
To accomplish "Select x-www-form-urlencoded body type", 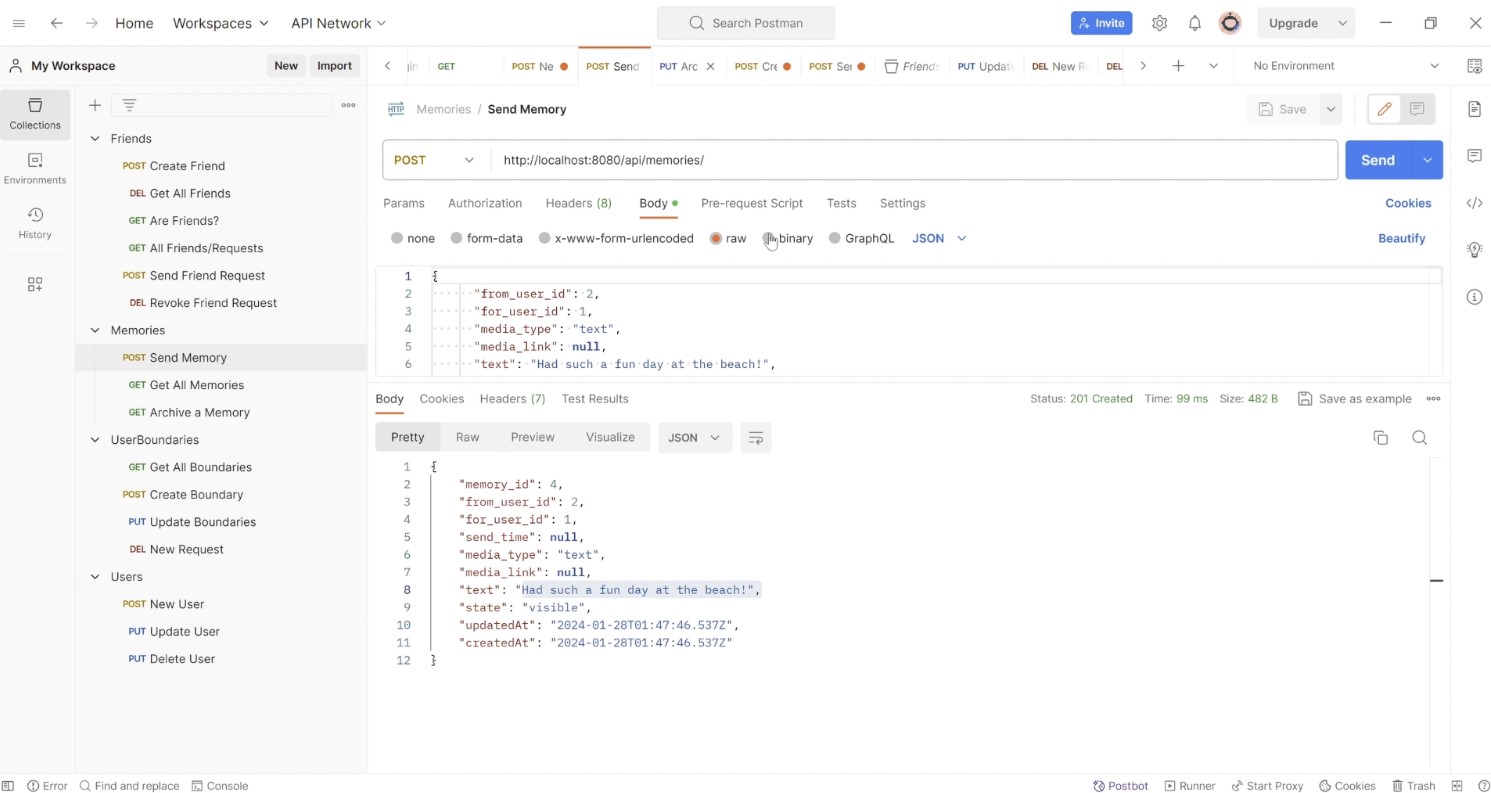I will click(544, 239).
